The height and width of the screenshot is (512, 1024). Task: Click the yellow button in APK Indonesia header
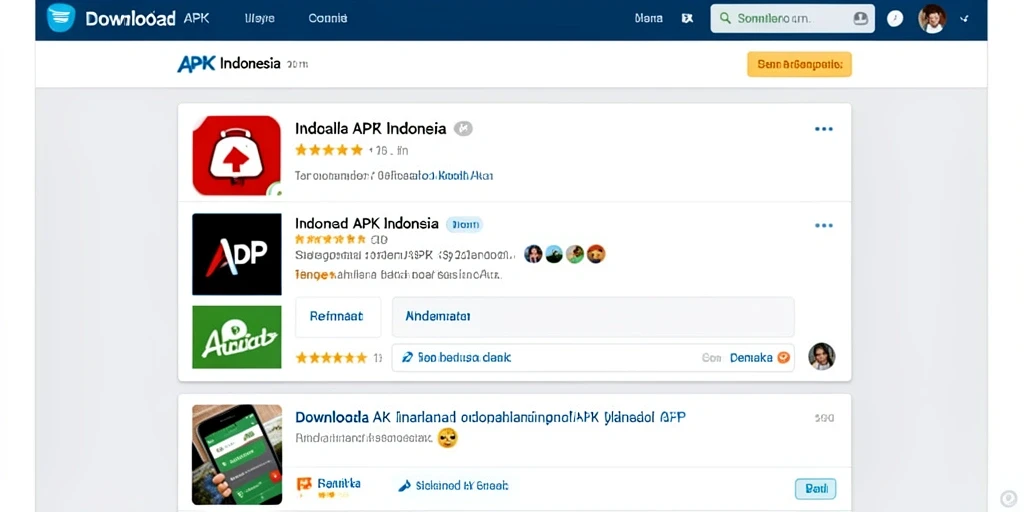[799, 64]
